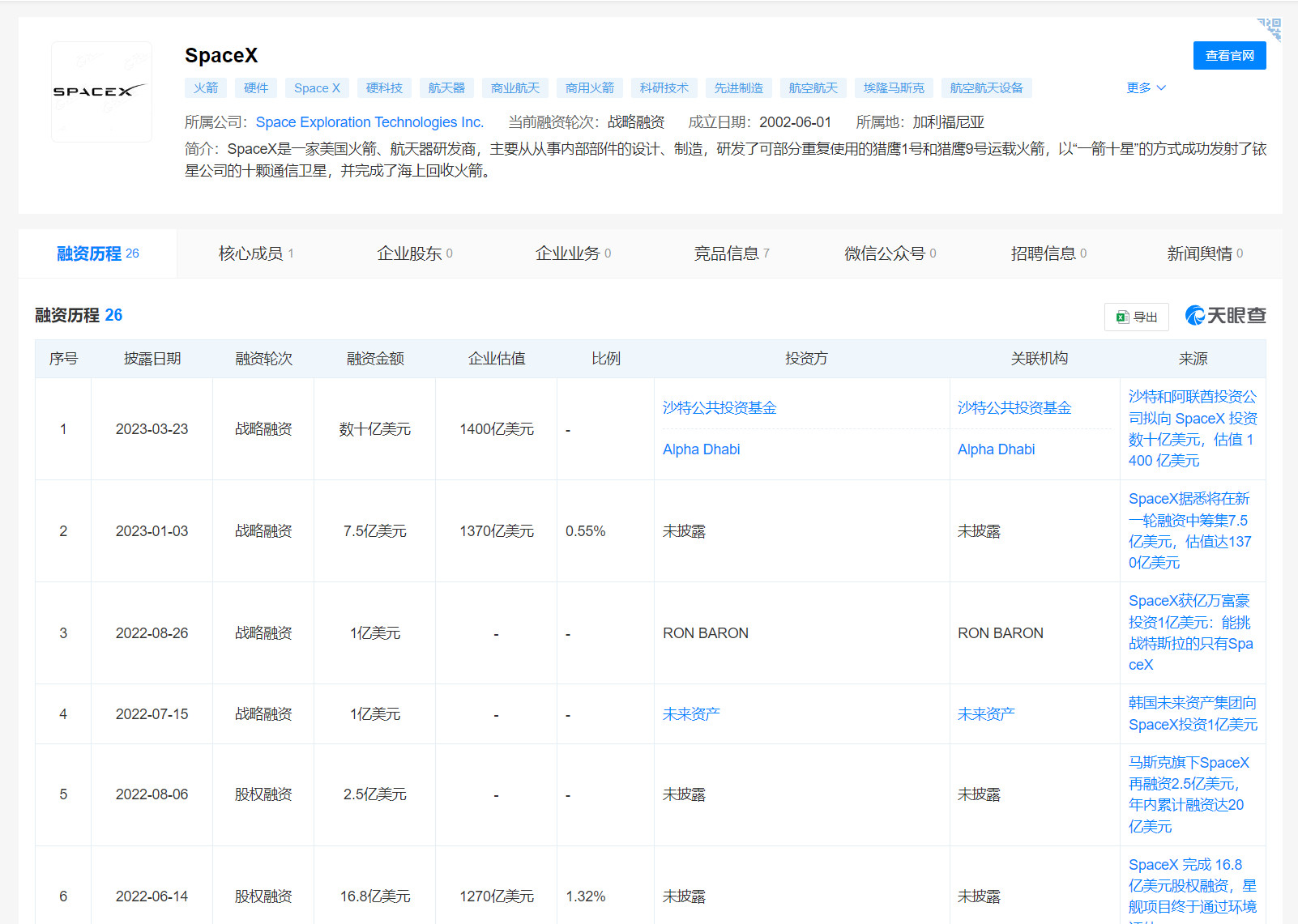Open the Space Exploration Technologies Inc. link

coord(369,122)
